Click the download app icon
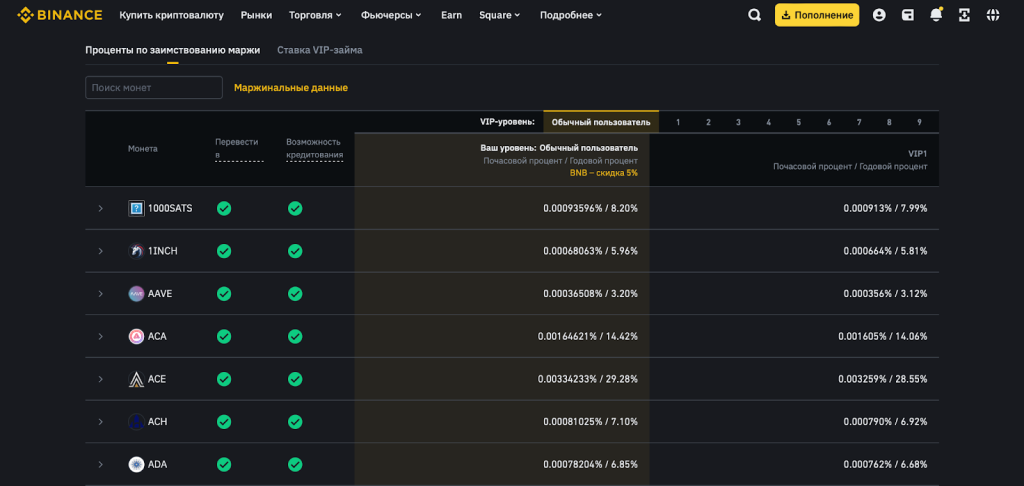 pyautogui.click(x=964, y=15)
